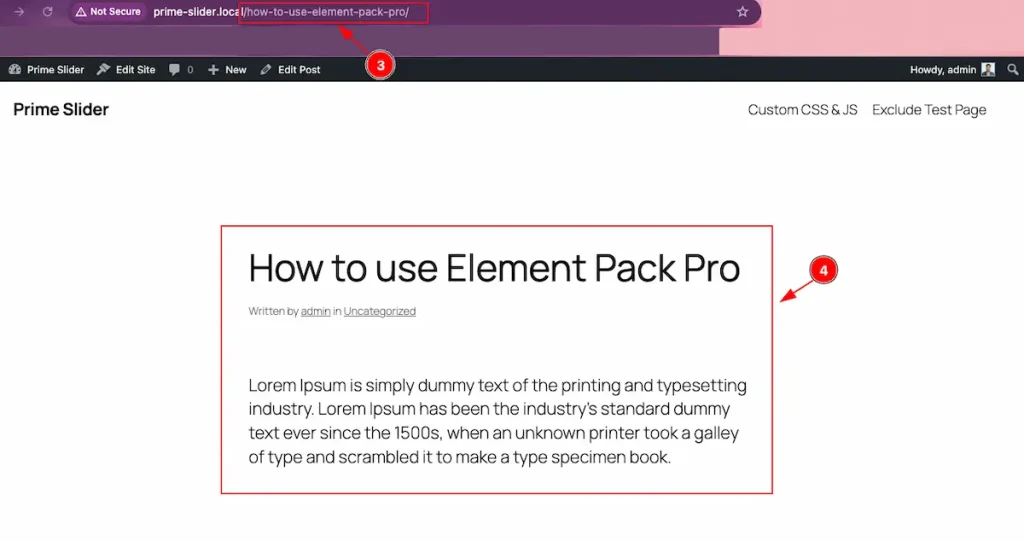The image size is (1024, 541).
Task: Click the How to use Element Pack Pro heading
Action: [494, 268]
